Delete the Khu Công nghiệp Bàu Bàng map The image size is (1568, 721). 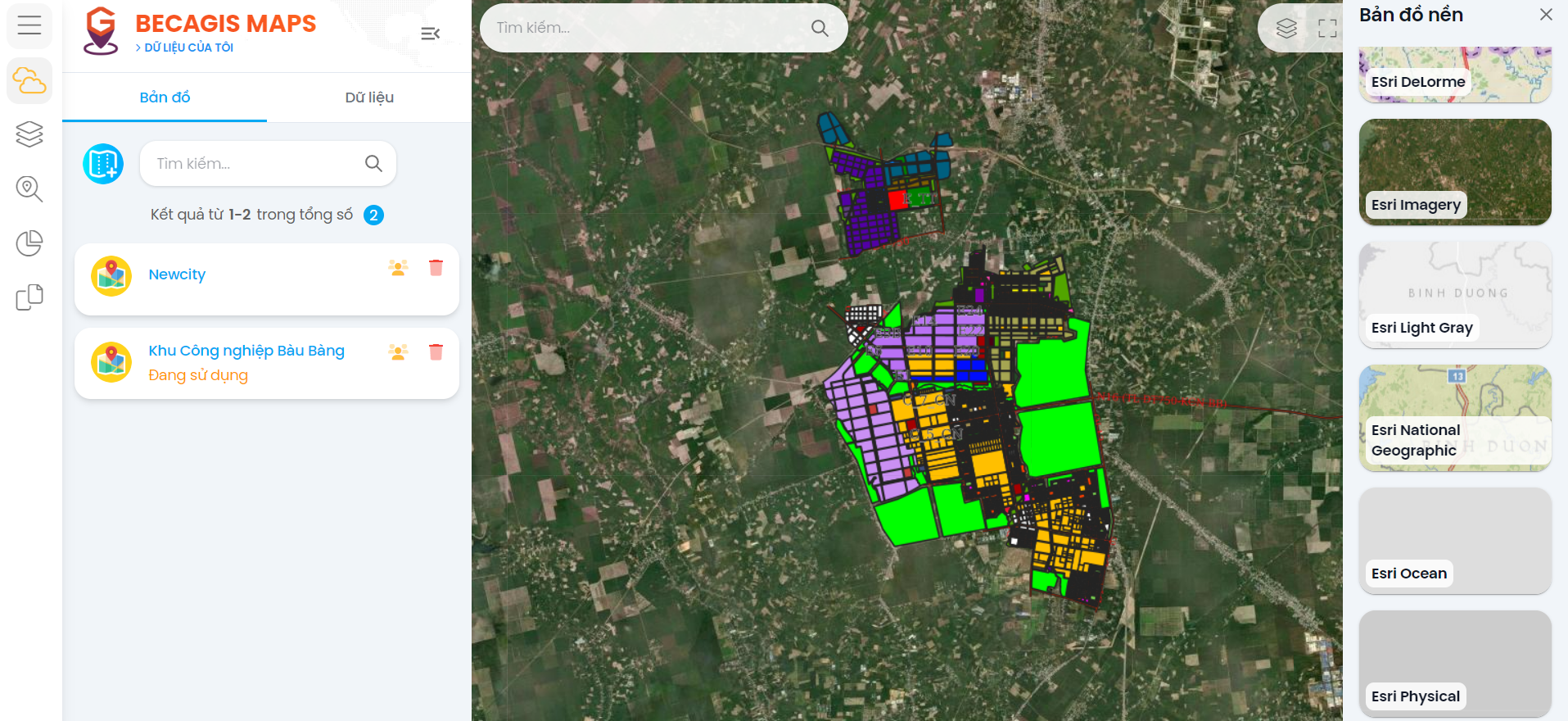click(x=436, y=352)
